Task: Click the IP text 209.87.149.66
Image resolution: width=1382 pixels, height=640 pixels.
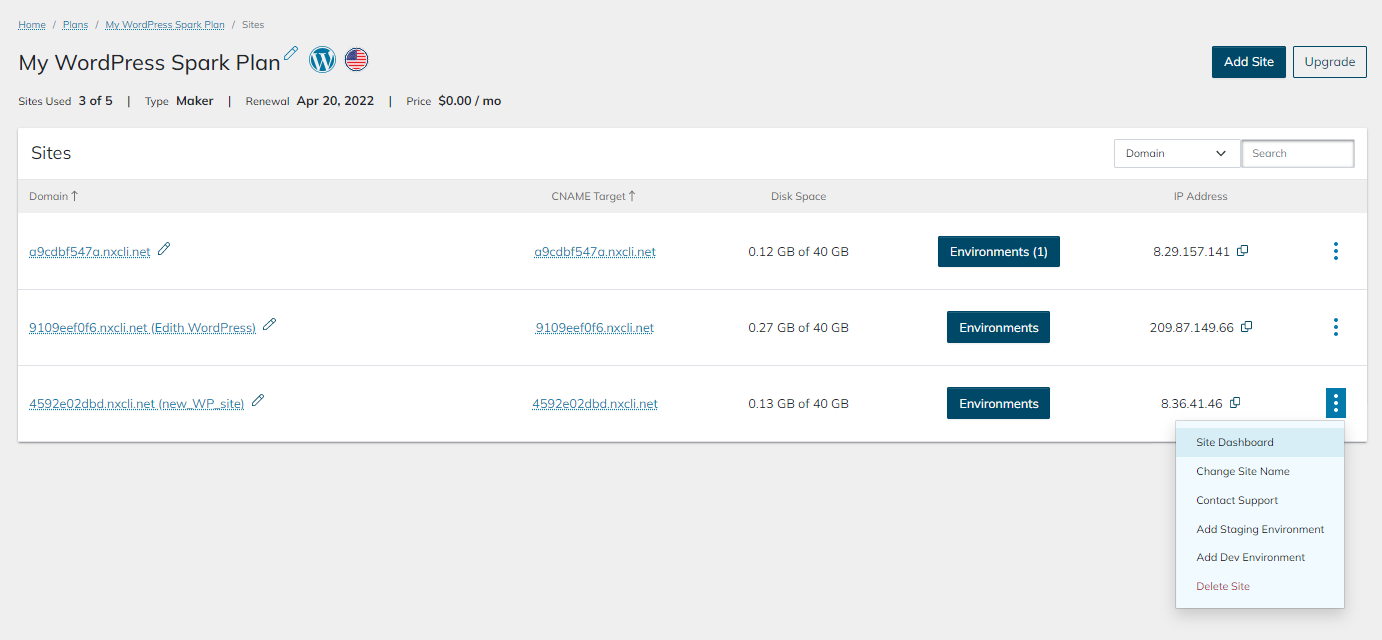Action: click(x=1192, y=328)
